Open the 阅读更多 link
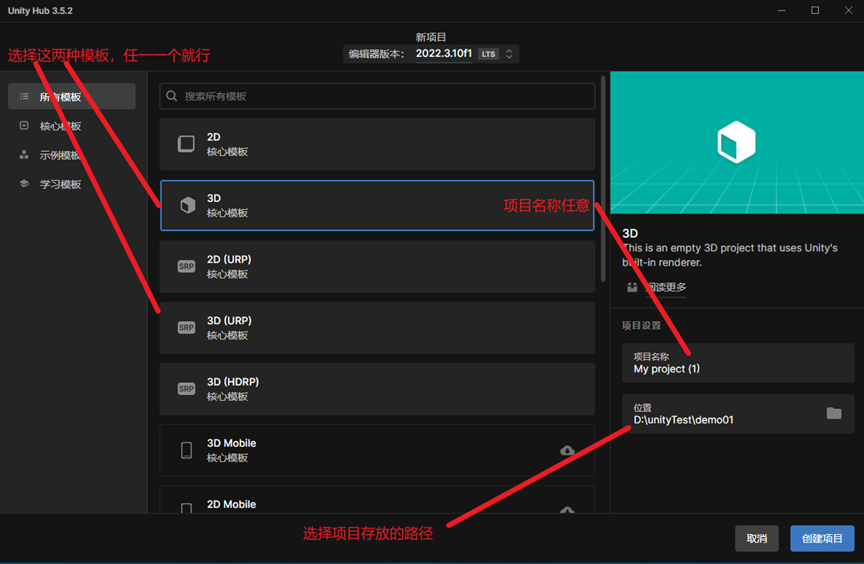 666,287
